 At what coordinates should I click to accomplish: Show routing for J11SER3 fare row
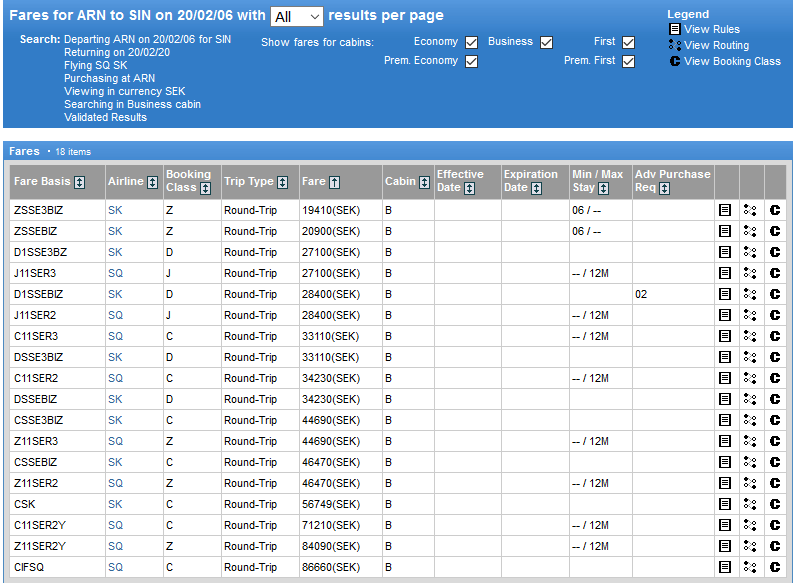pyautogui.click(x=750, y=273)
